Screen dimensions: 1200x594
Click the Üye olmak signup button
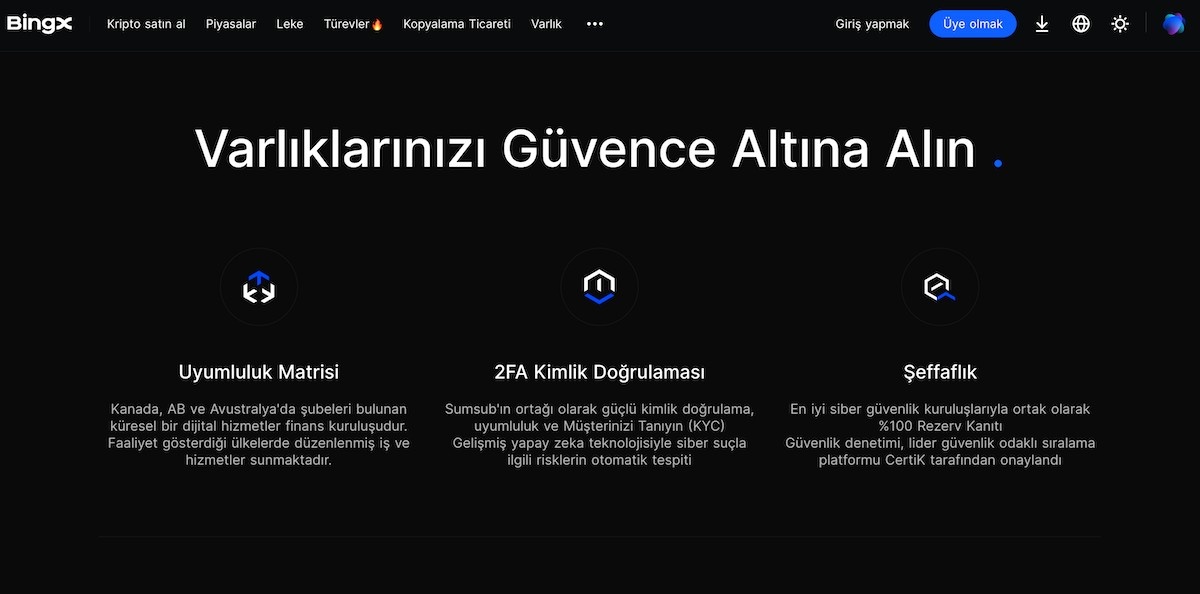(x=972, y=23)
